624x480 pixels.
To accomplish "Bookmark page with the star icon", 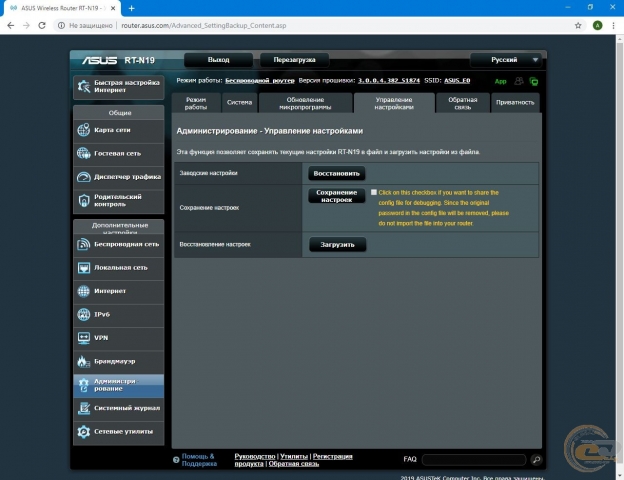I will coord(578,25).
